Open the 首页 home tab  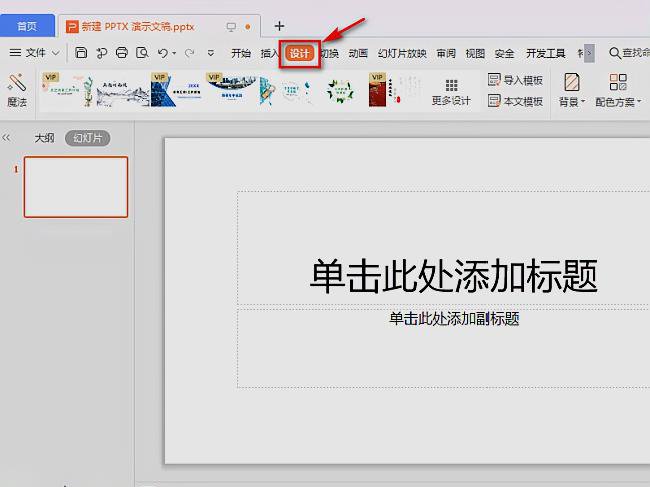click(x=27, y=26)
